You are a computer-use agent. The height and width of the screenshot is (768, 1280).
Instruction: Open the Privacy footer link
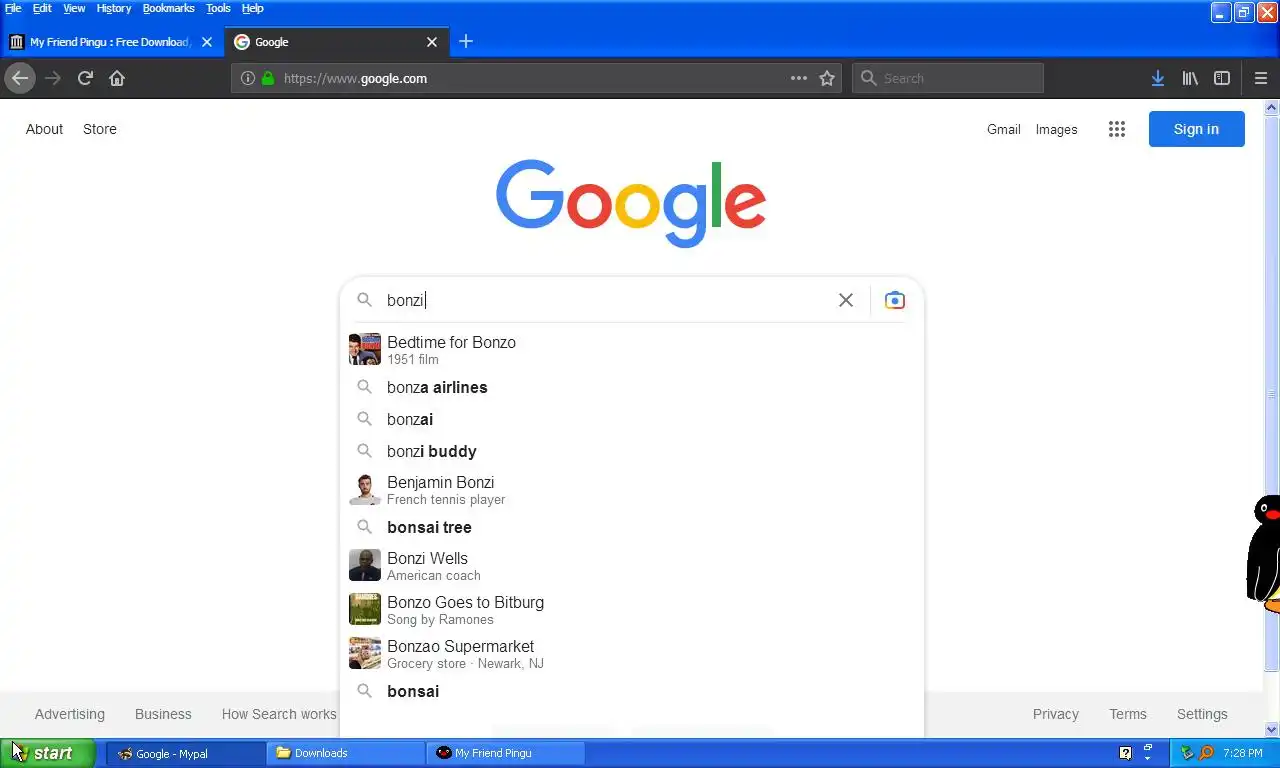click(x=1056, y=714)
